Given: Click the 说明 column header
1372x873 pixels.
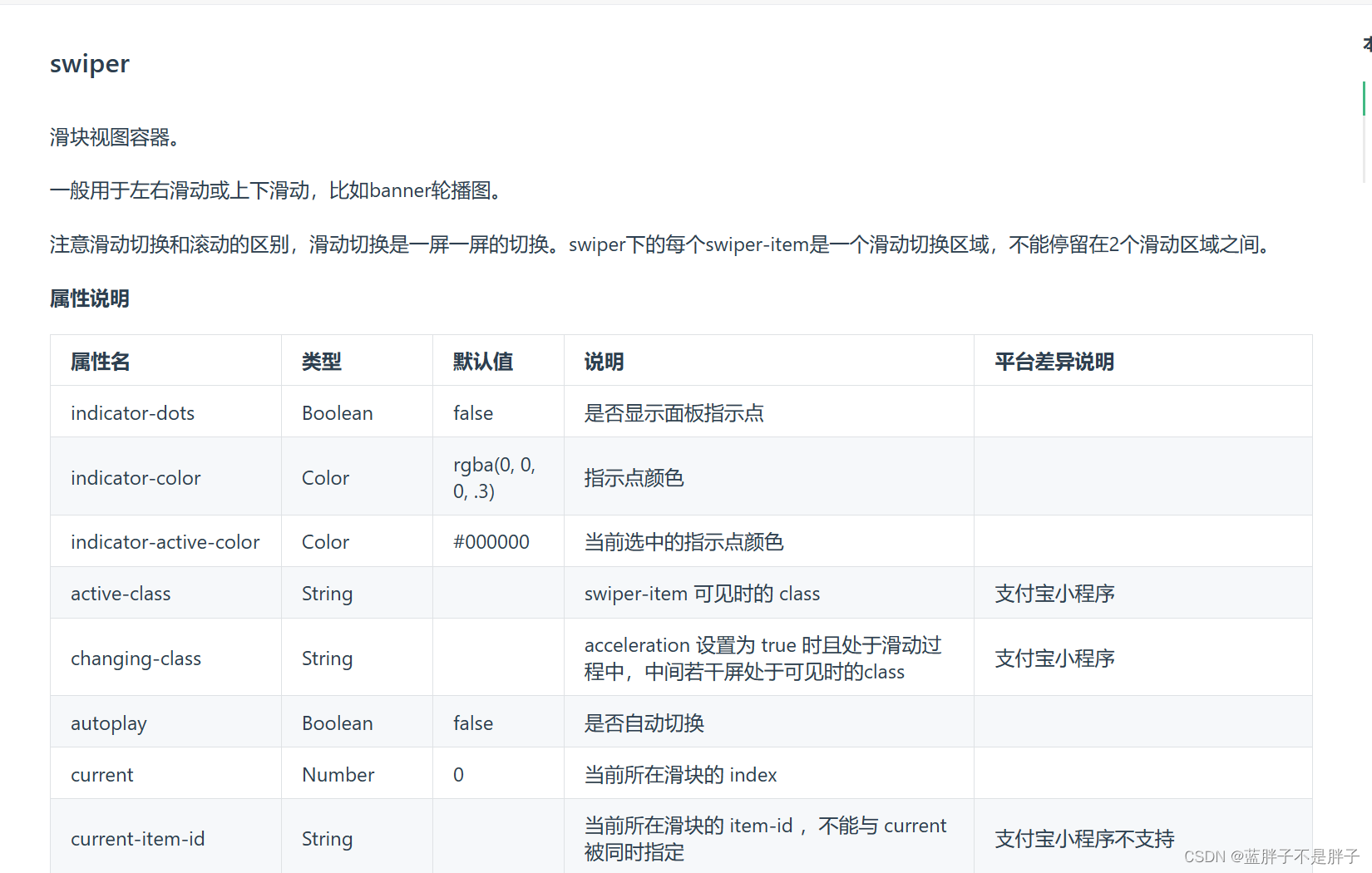Looking at the screenshot, I should coord(603,361).
